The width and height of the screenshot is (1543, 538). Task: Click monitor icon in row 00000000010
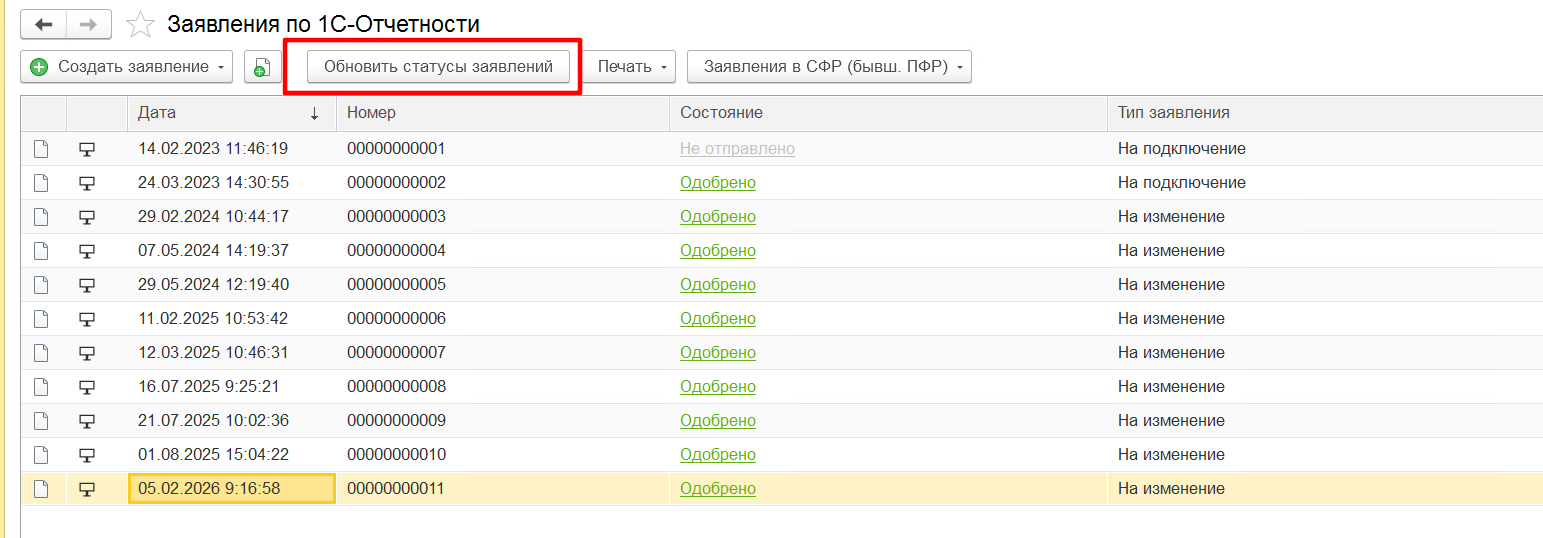(87, 455)
